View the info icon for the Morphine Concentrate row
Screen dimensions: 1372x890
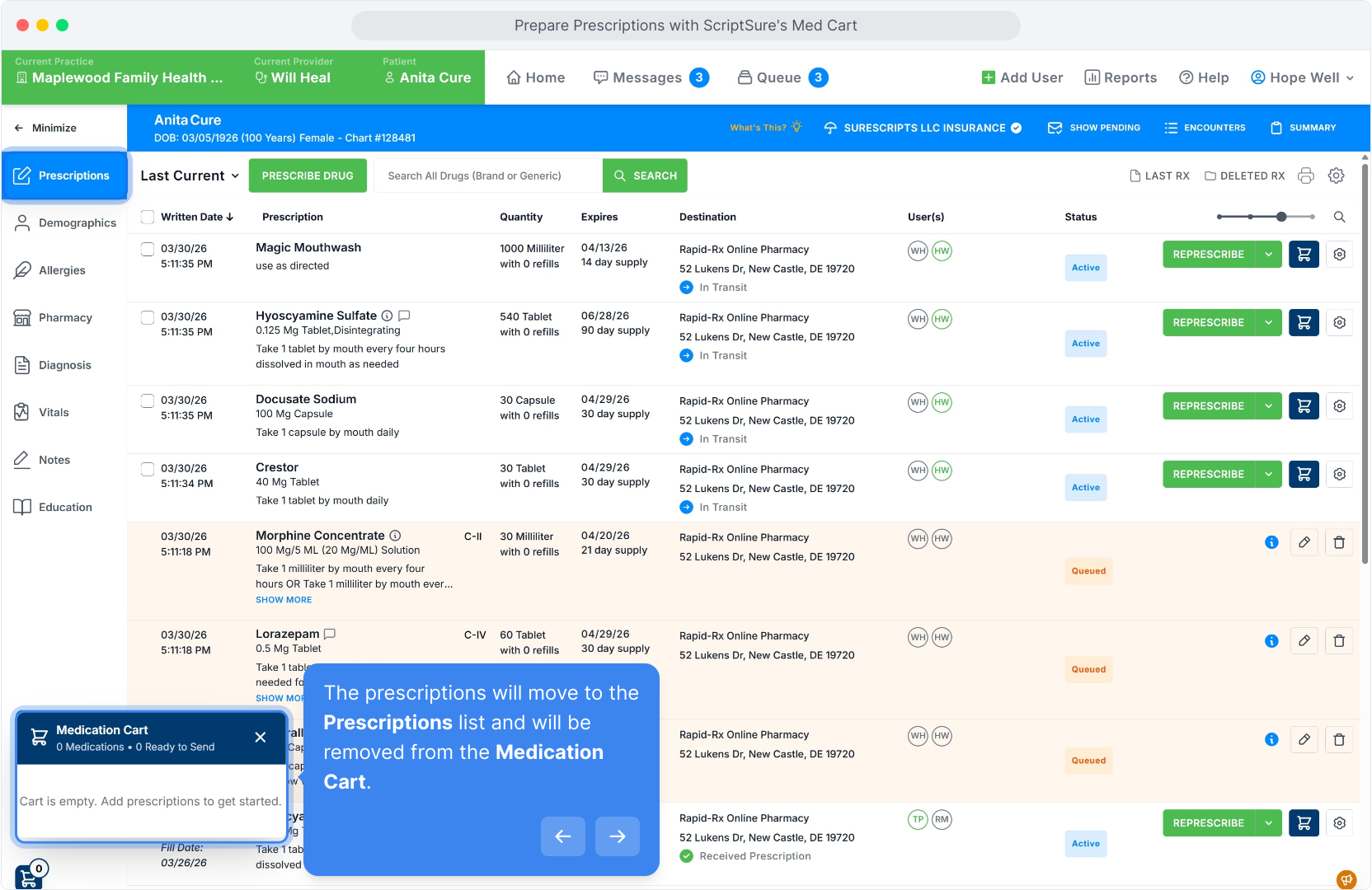pos(1271,542)
